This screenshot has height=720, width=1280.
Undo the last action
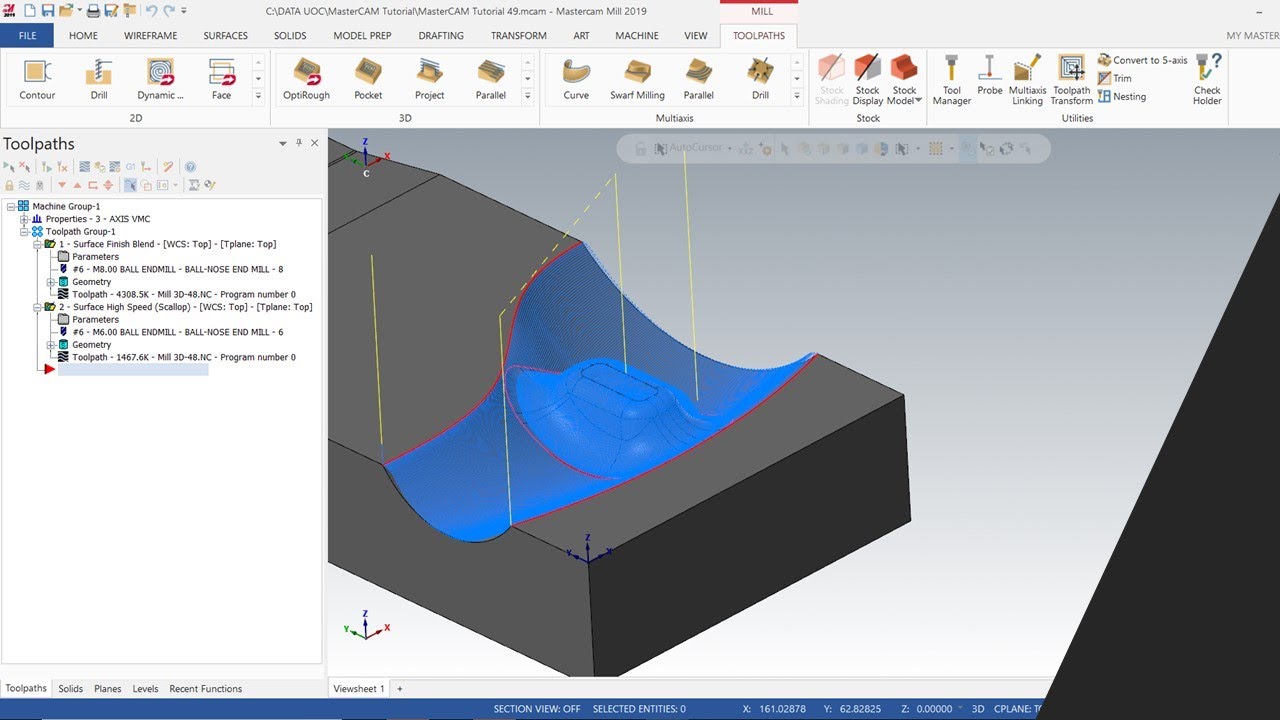click(151, 11)
